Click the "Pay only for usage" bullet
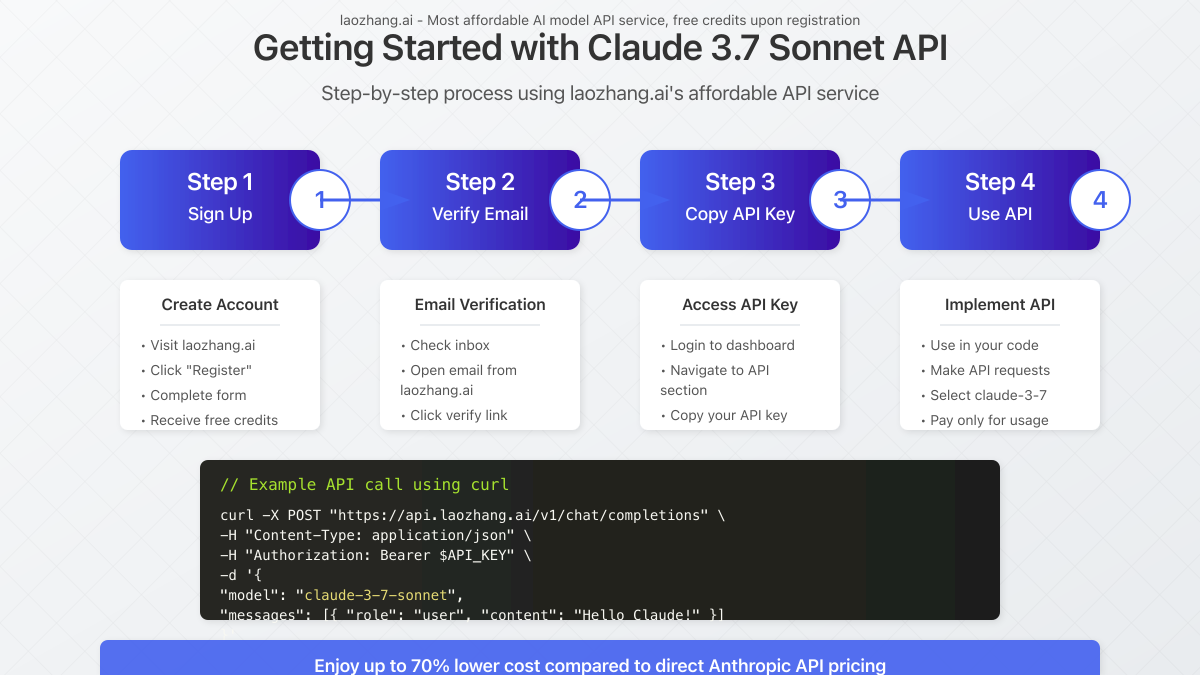 pos(984,420)
